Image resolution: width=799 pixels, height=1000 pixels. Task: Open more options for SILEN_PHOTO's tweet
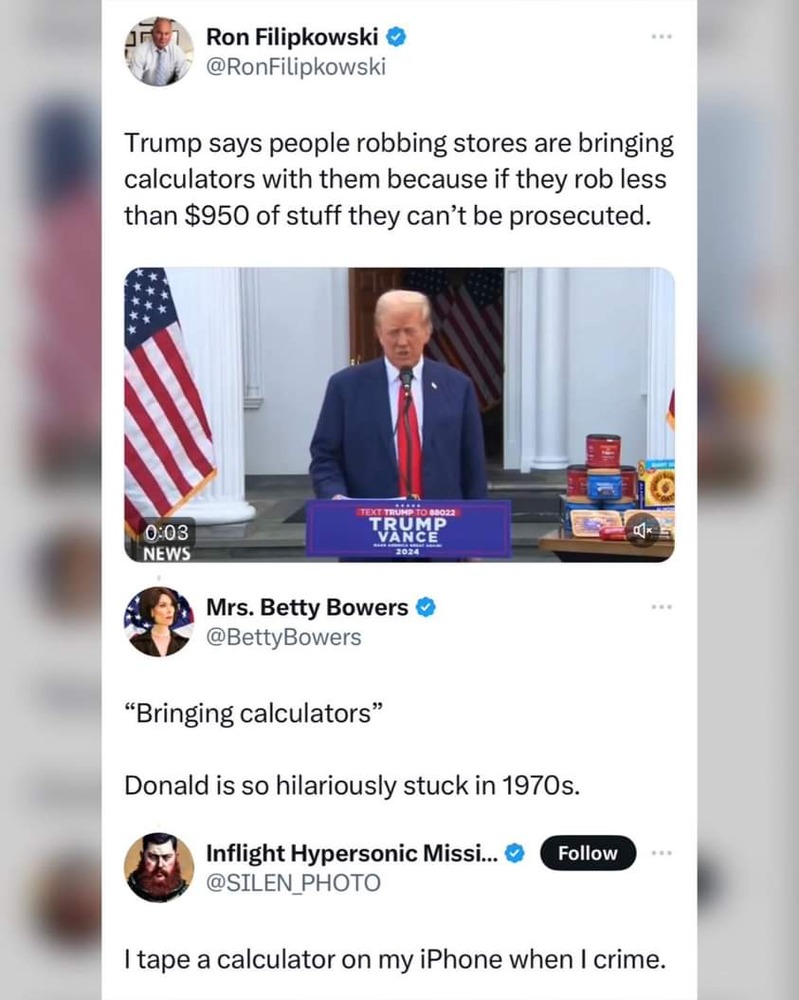tap(661, 853)
